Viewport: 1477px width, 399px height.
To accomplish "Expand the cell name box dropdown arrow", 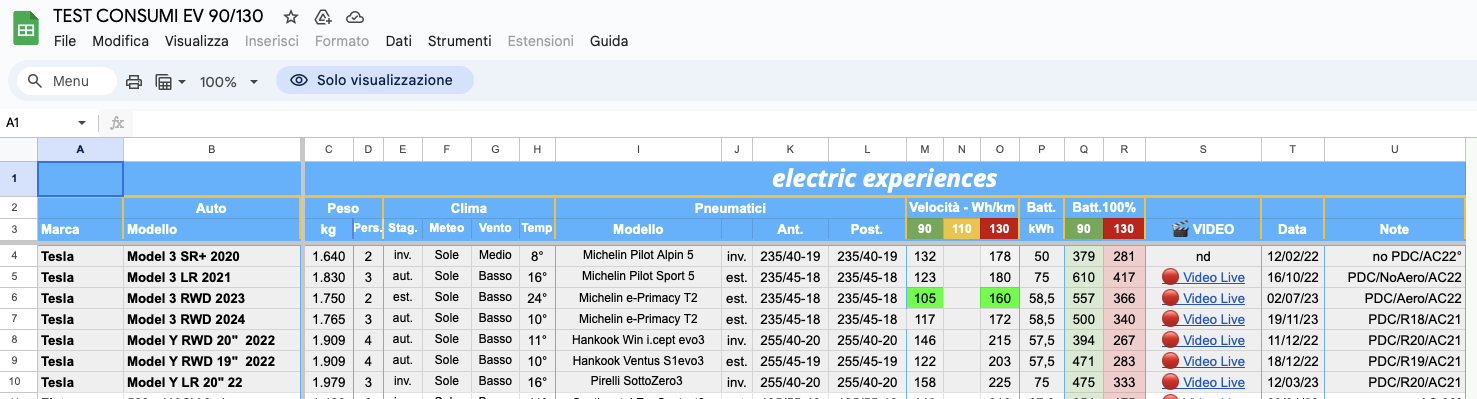I will pos(81,123).
